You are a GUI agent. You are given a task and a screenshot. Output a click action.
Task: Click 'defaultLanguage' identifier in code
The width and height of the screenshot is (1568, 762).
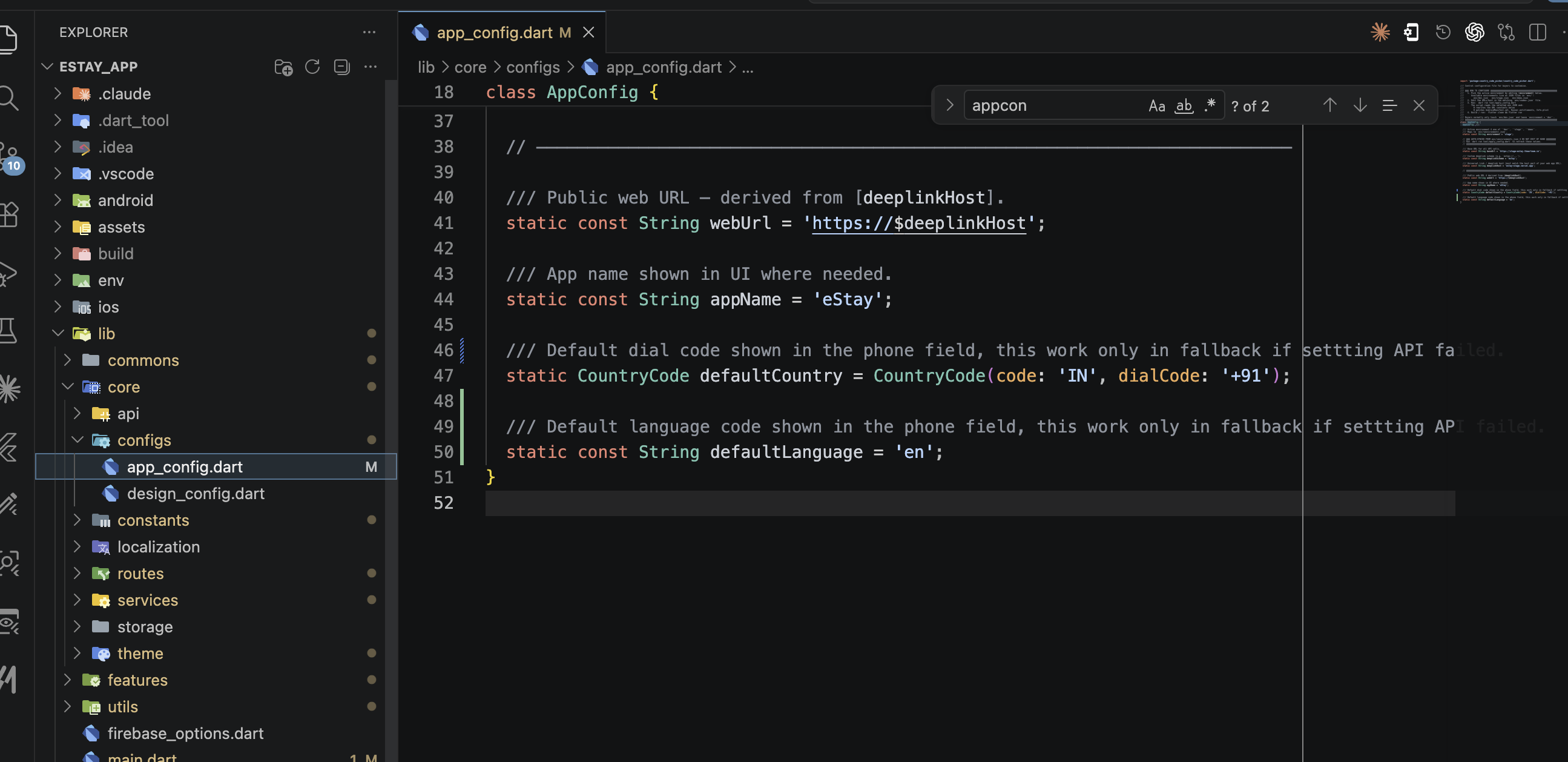tap(786, 452)
